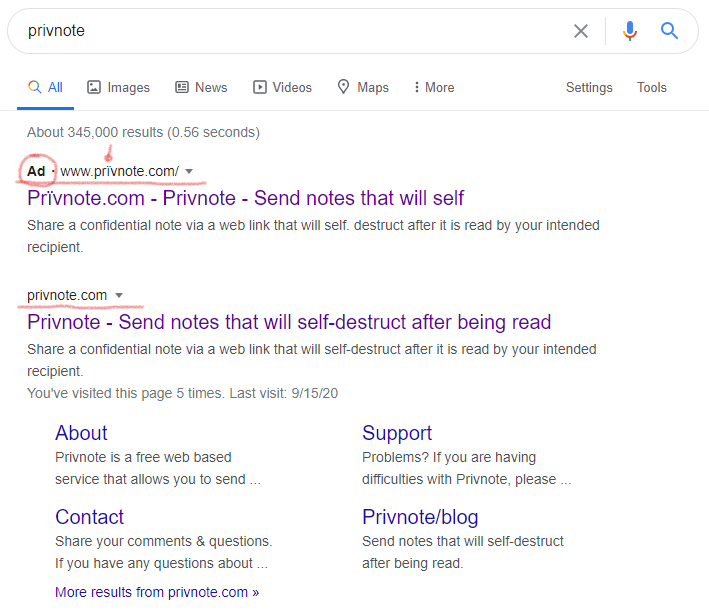The width and height of the screenshot is (709, 616).
Task: Open the Maps tab
Action: [363, 87]
